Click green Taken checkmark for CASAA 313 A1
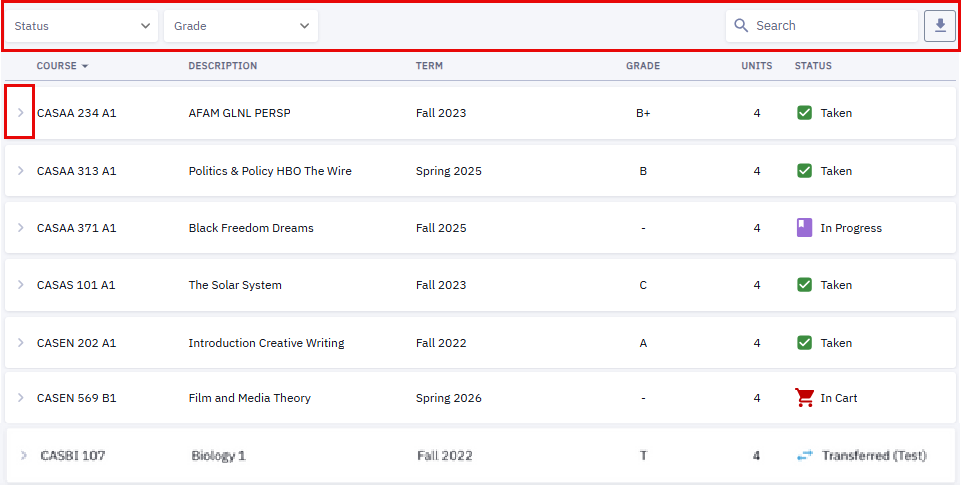The width and height of the screenshot is (962, 486). pos(804,171)
